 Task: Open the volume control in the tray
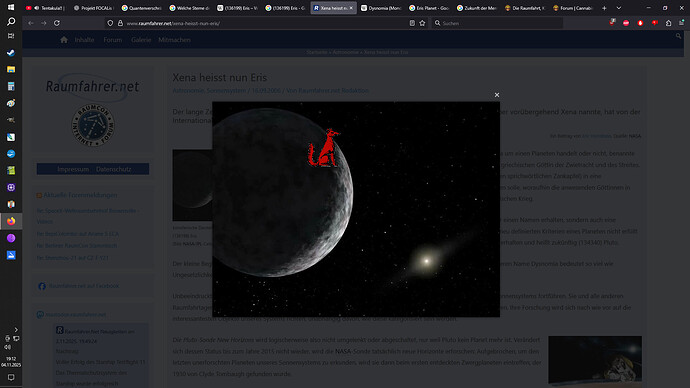tap(7, 347)
